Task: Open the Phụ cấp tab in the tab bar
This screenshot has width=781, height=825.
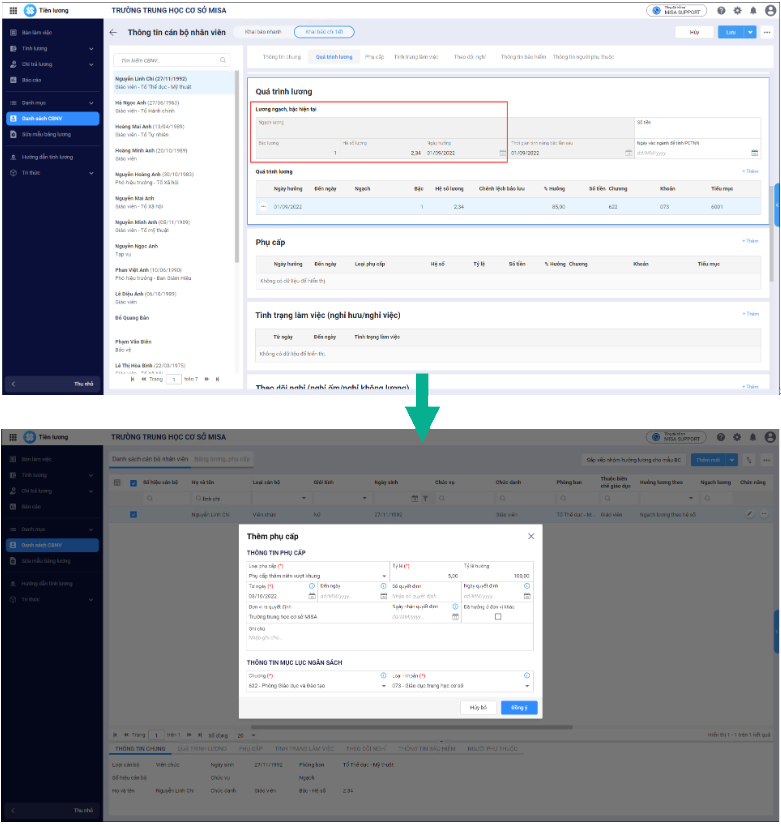Action: [375, 57]
